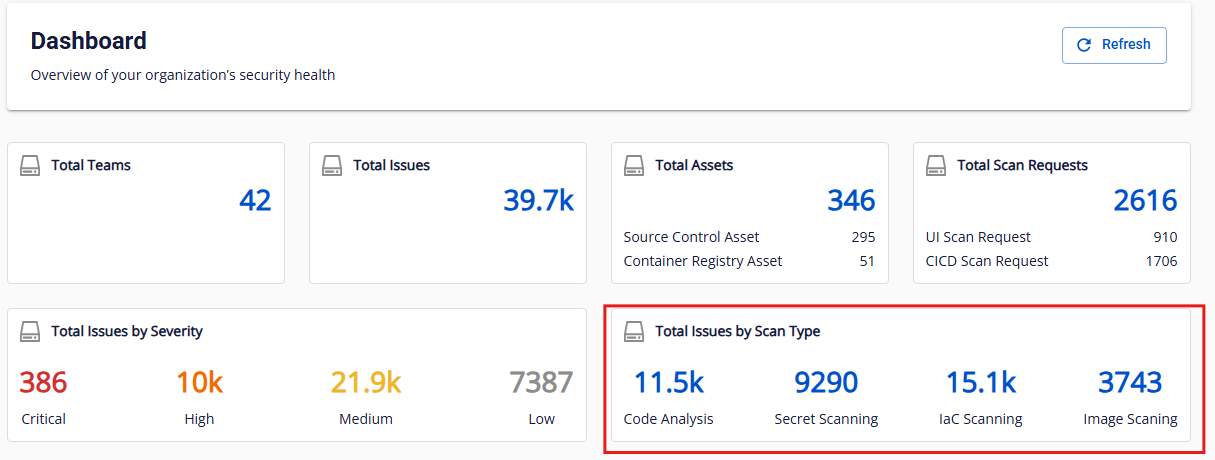Show the 21.9k Medium severity issues
The image size is (1215, 460).
pyautogui.click(x=366, y=383)
